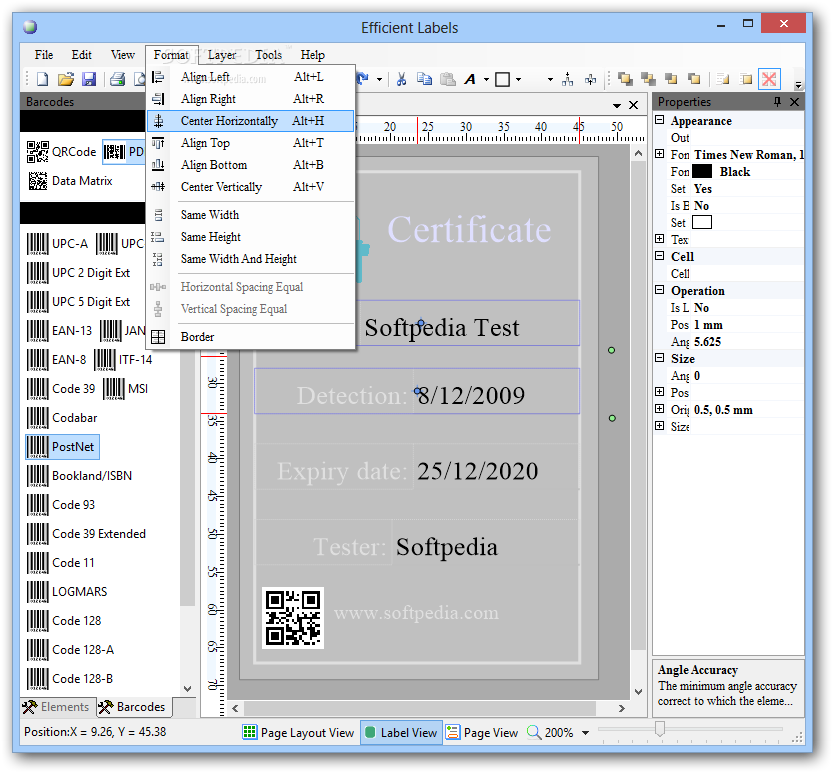Click the Open folder toolbar icon
833x773 pixels.
click(x=65, y=80)
